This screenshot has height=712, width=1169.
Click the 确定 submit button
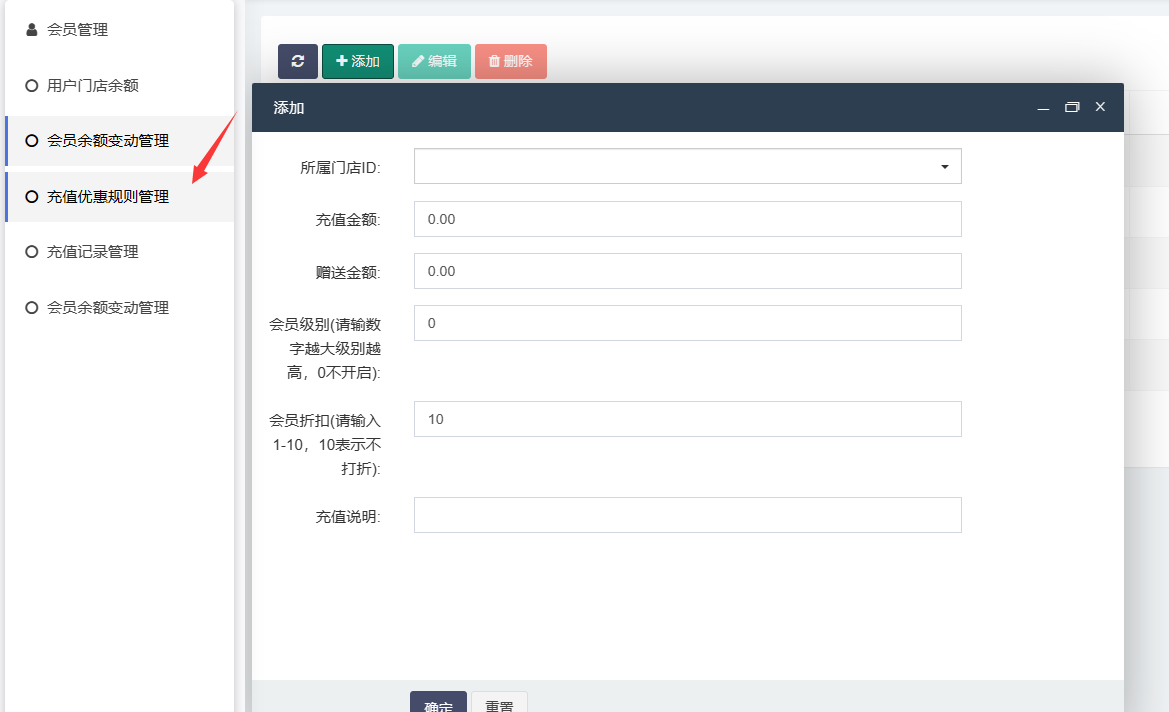pos(438,702)
